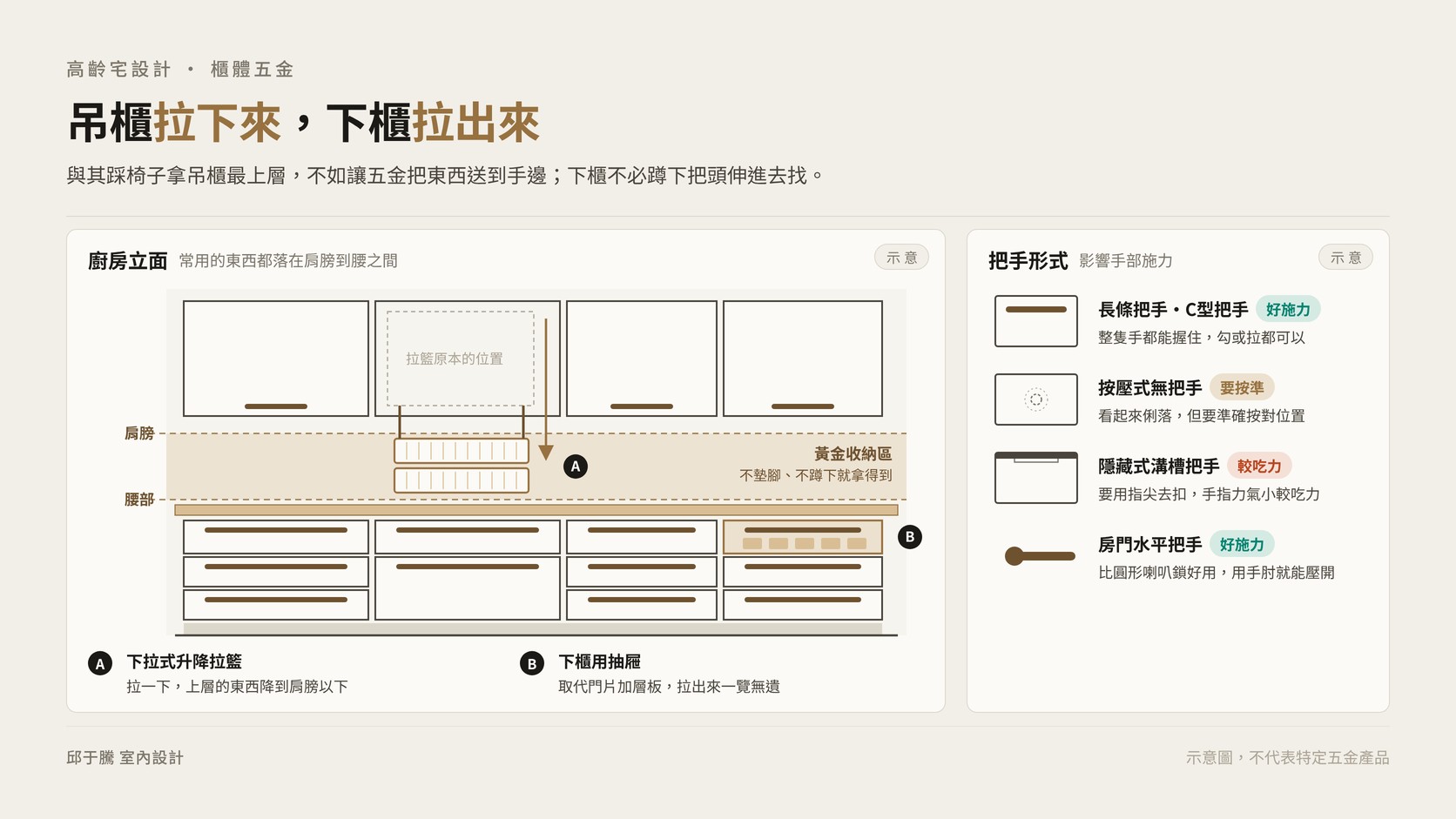This screenshot has height=819, width=1456.
Task: Click the downward arrow next to the basket
Action: 546,389
